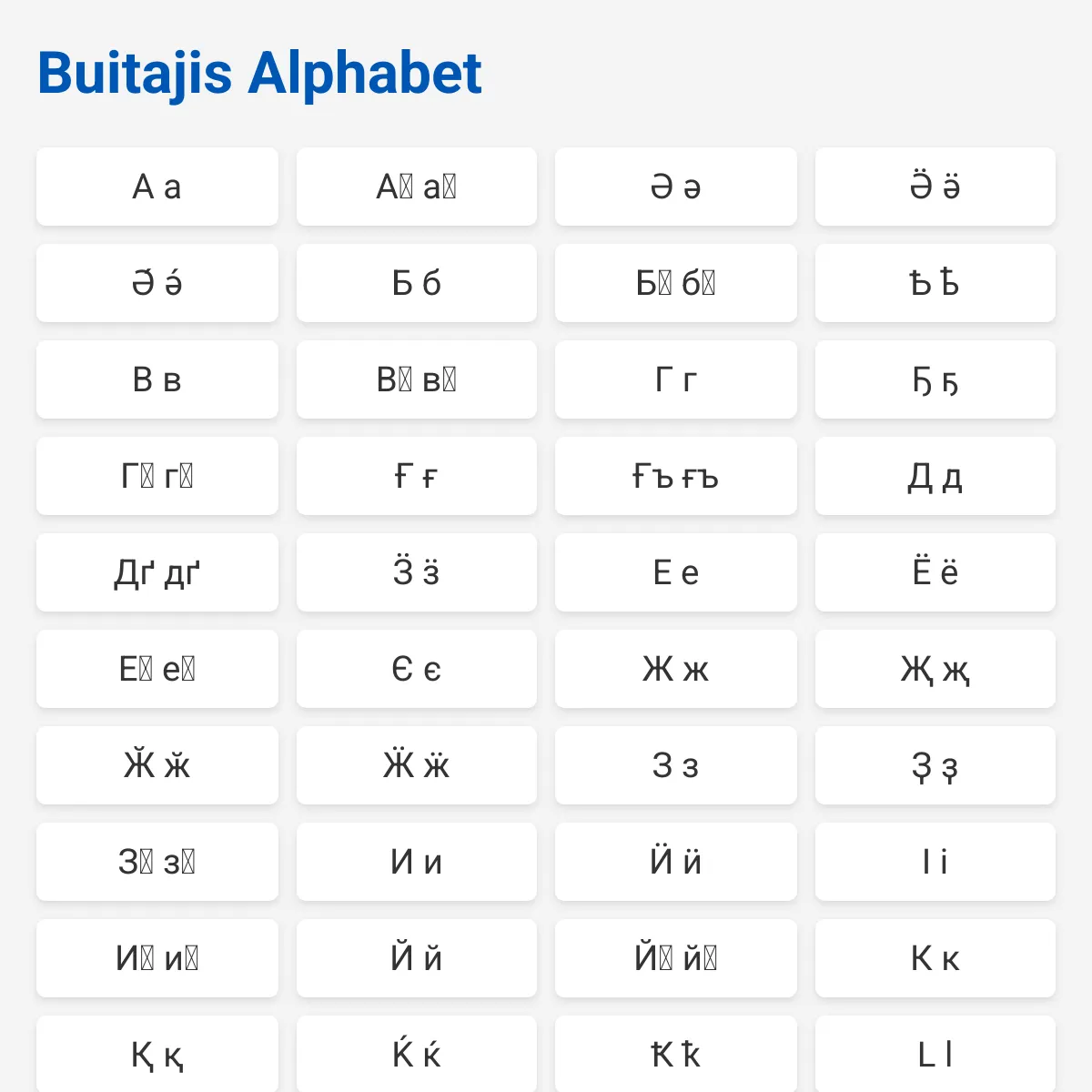Open the 'L l' letter card
This screenshot has height=1092, width=1092.
click(935, 1054)
